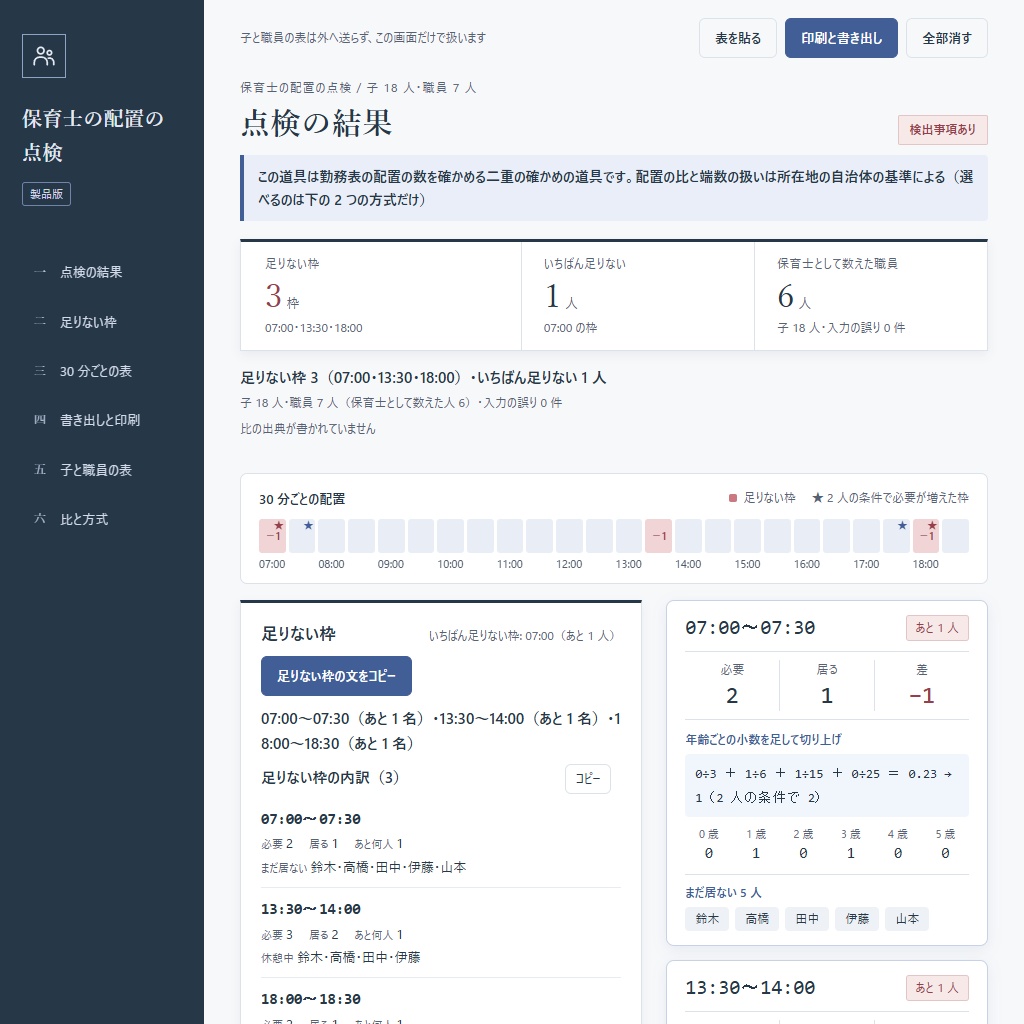The width and height of the screenshot is (1024, 1024).
Task: Click the 表を貼る button
Action: (x=738, y=39)
